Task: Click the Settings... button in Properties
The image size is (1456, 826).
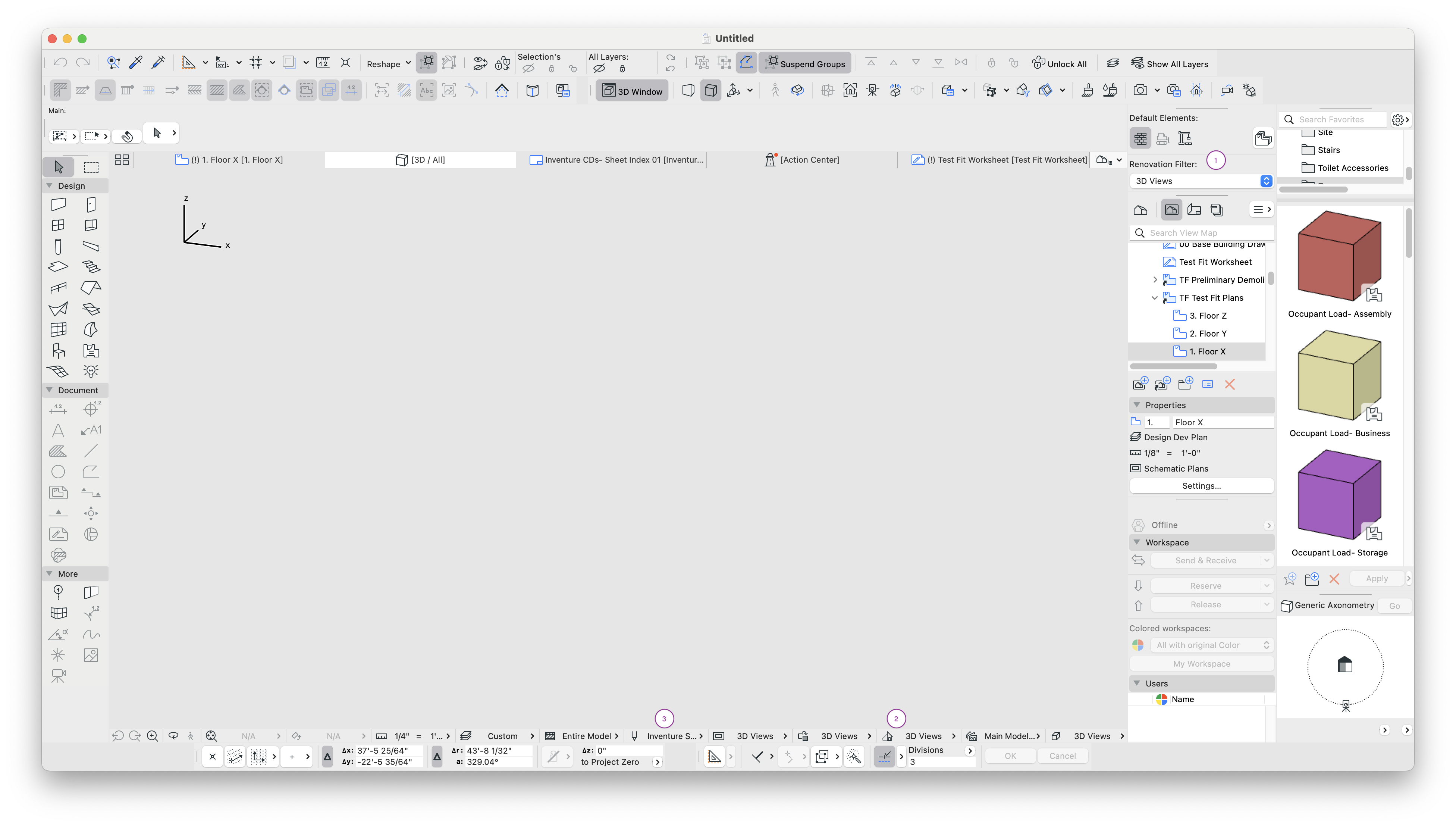Action: (1201, 486)
